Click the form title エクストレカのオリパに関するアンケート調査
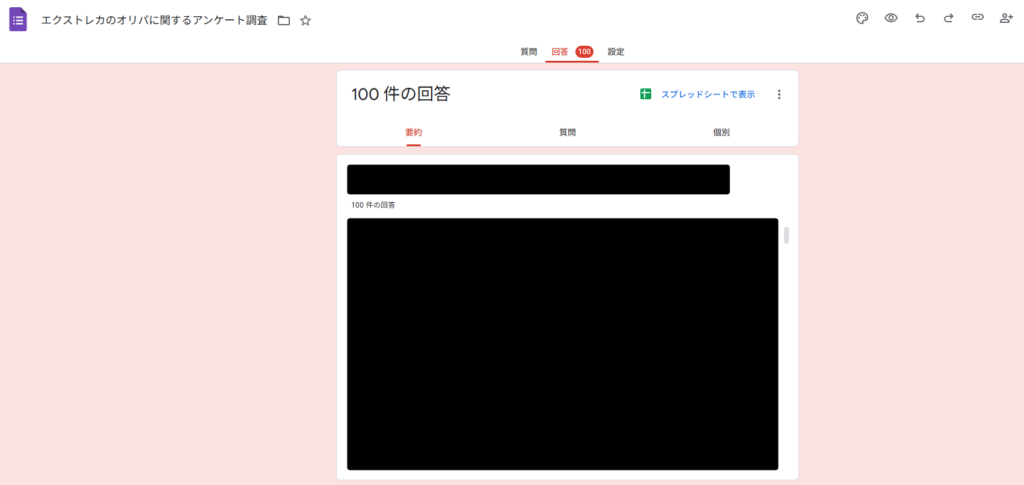Screen dimensions: 1024x485 click(154, 20)
